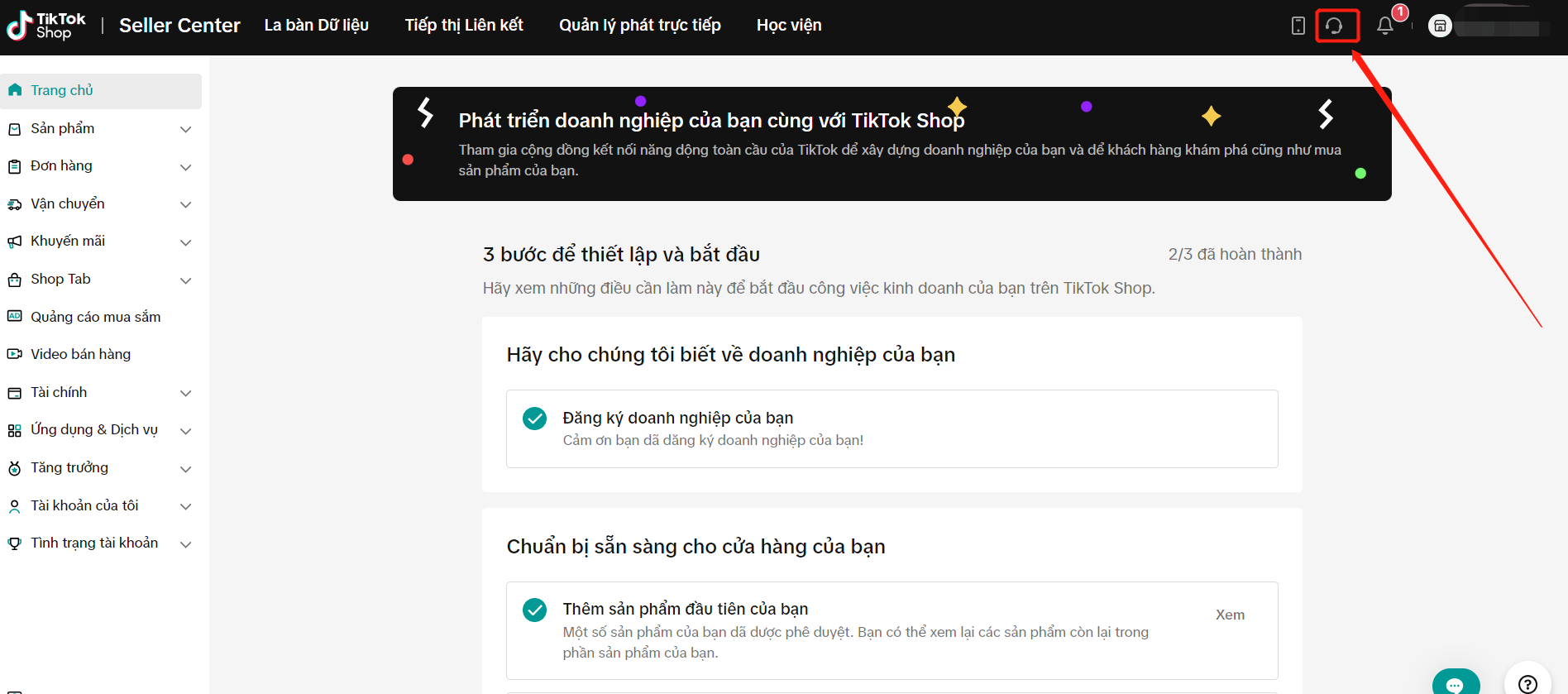Open Học viện menu
Screen dimensions: 1568x694
click(789, 26)
